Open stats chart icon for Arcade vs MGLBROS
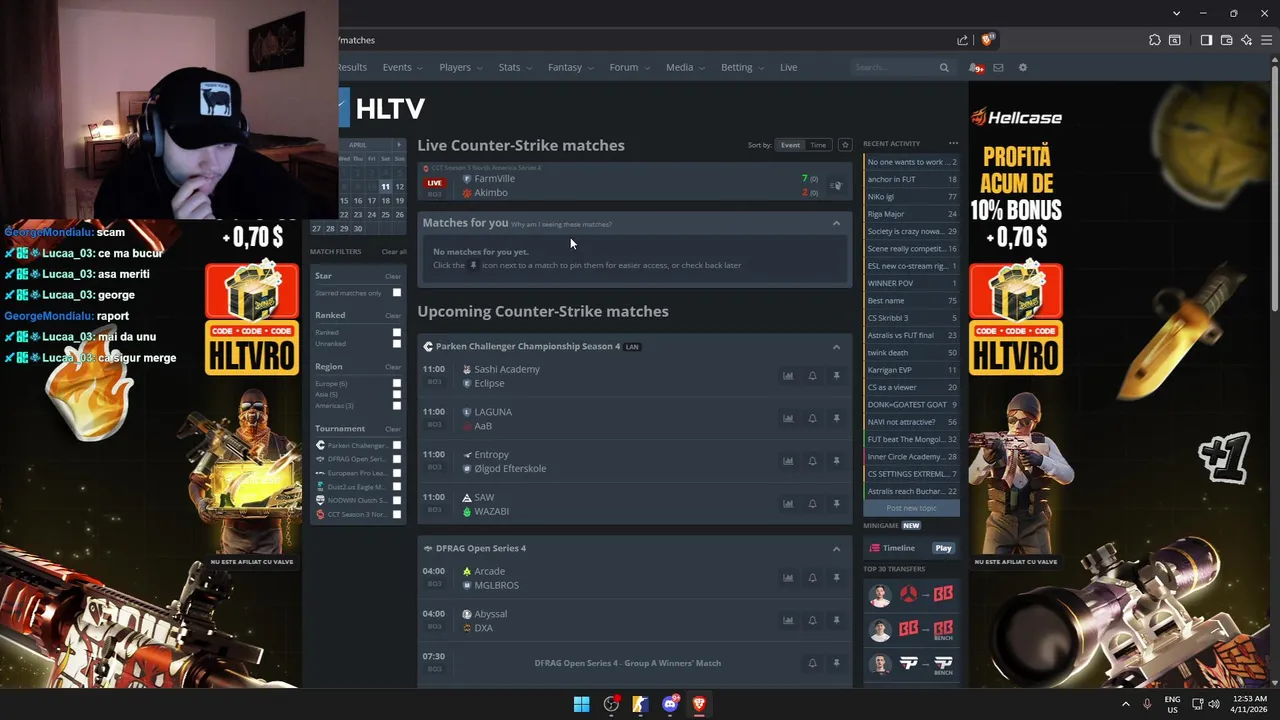Screen dimensions: 1280x720 788,578
